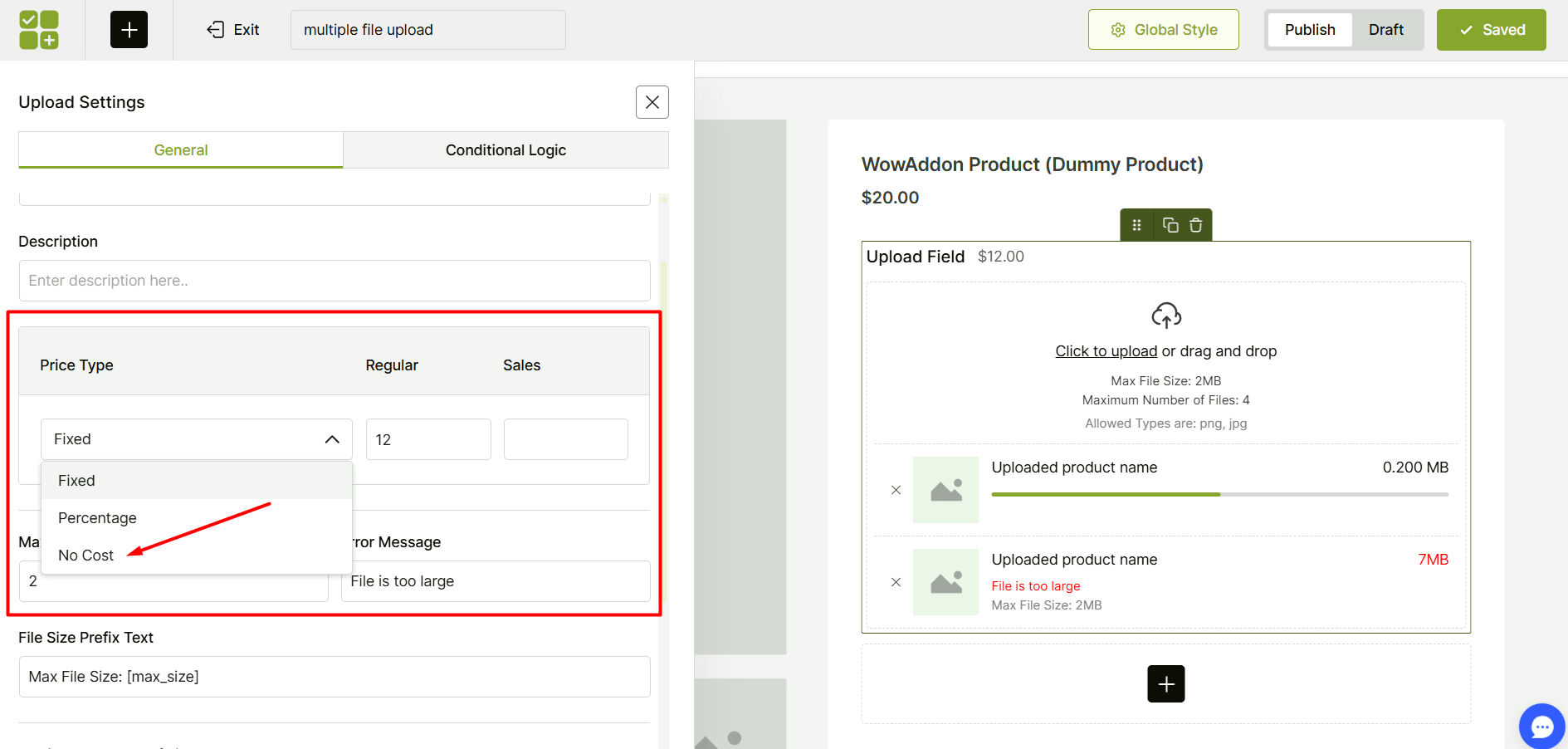The height and width of the screenshot is (749, 1568).
Task: Switch to Publish status
Action: pyautogui.click(x=1309, y=30)
